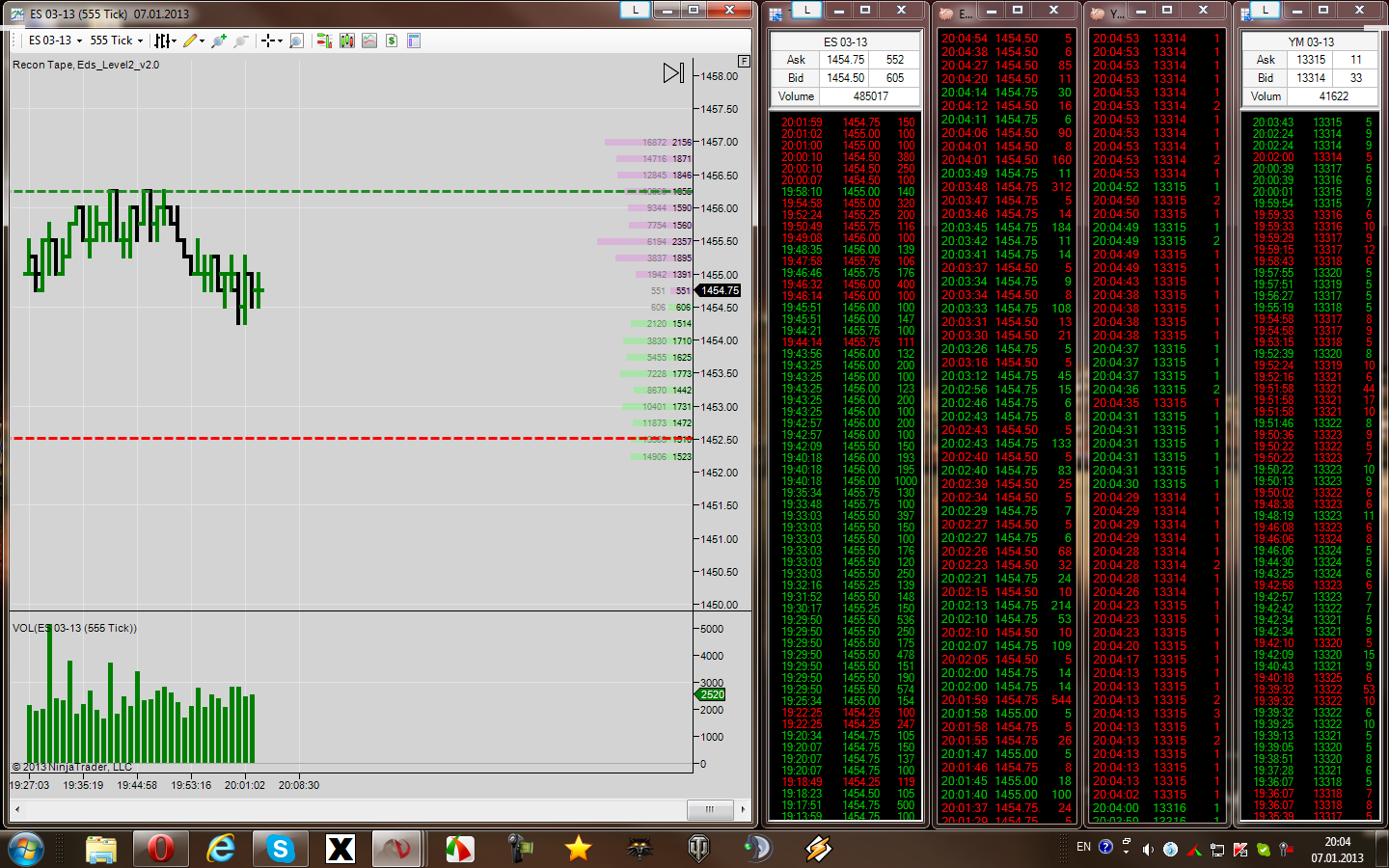
Task: Click the zoom out magnifier icon
Action: coord(241,41)
